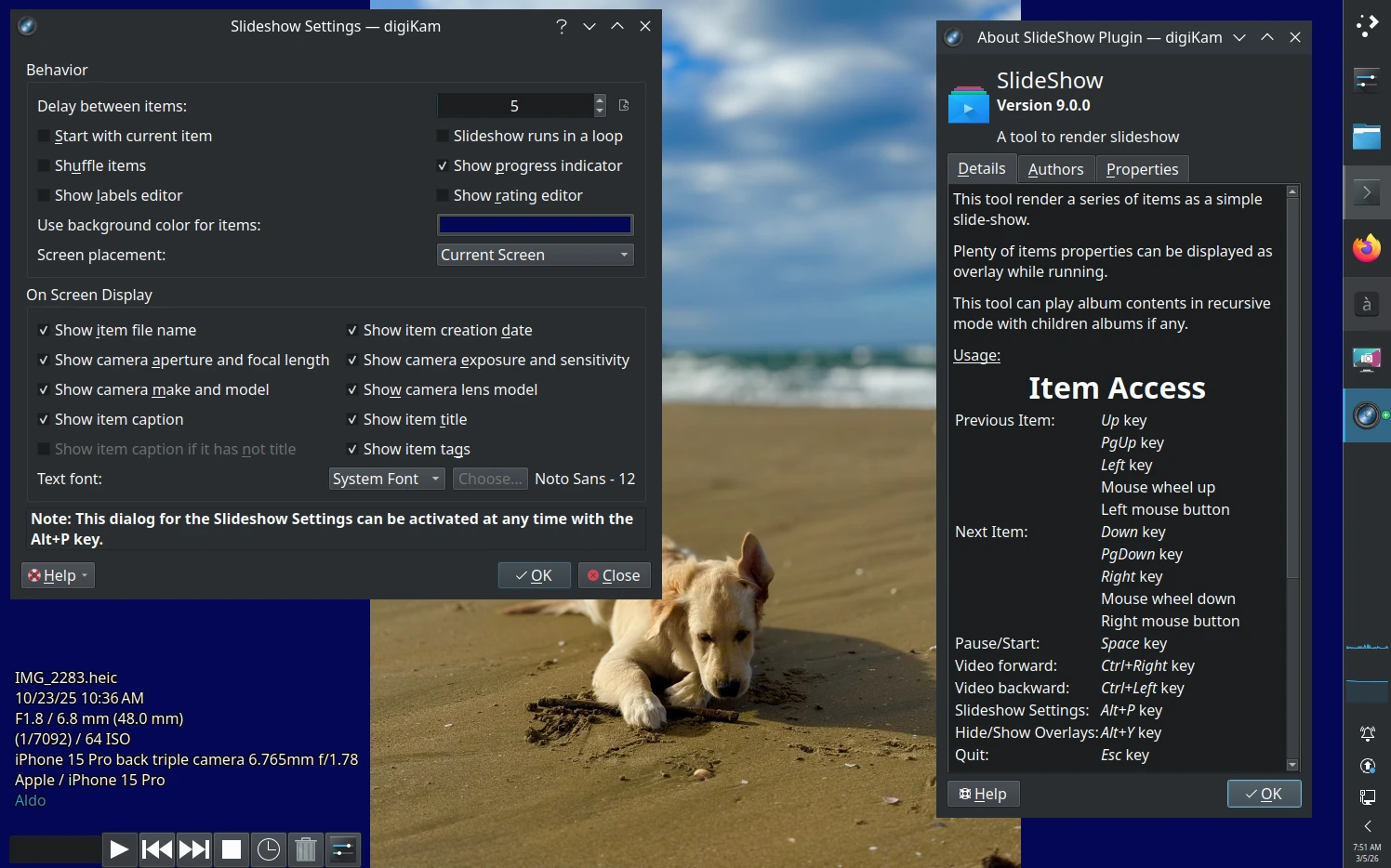Change the background color for items
The image size is (1391, 868).
tap(535, 224)
